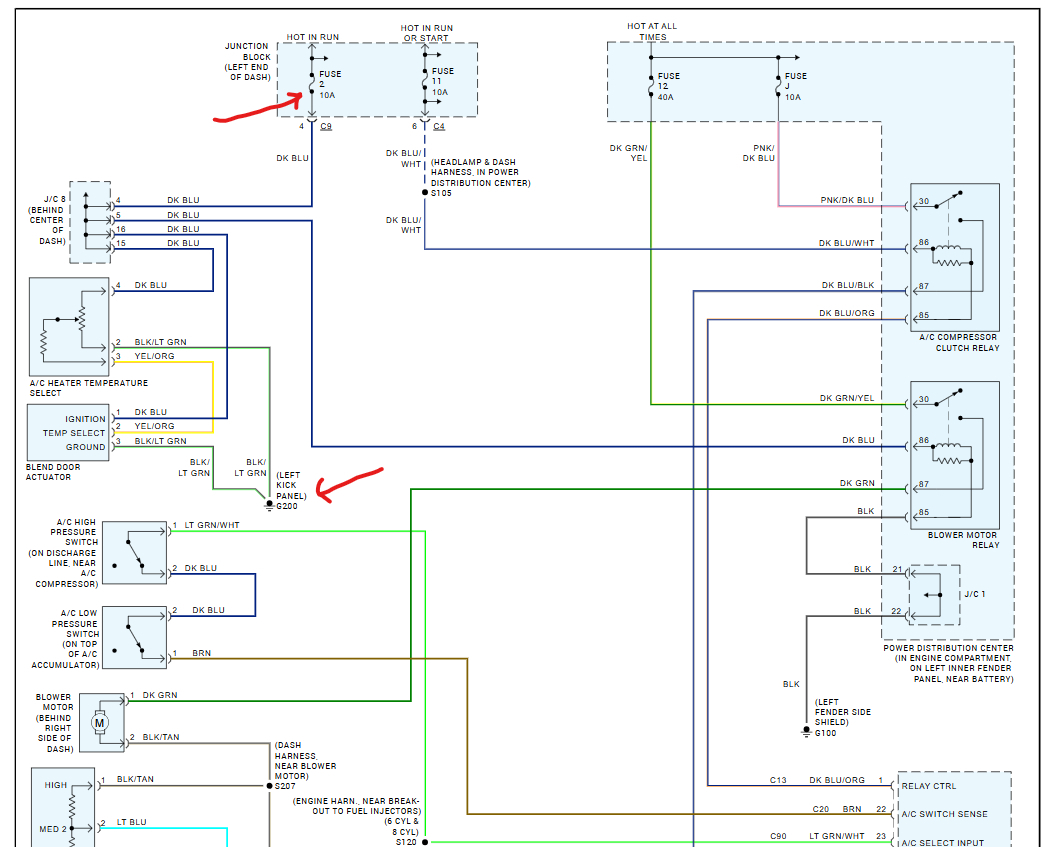The height and width of the screenshot is (847, 1057).
Task: Open the underlined C4 connector link
Action: coord(439,126)
